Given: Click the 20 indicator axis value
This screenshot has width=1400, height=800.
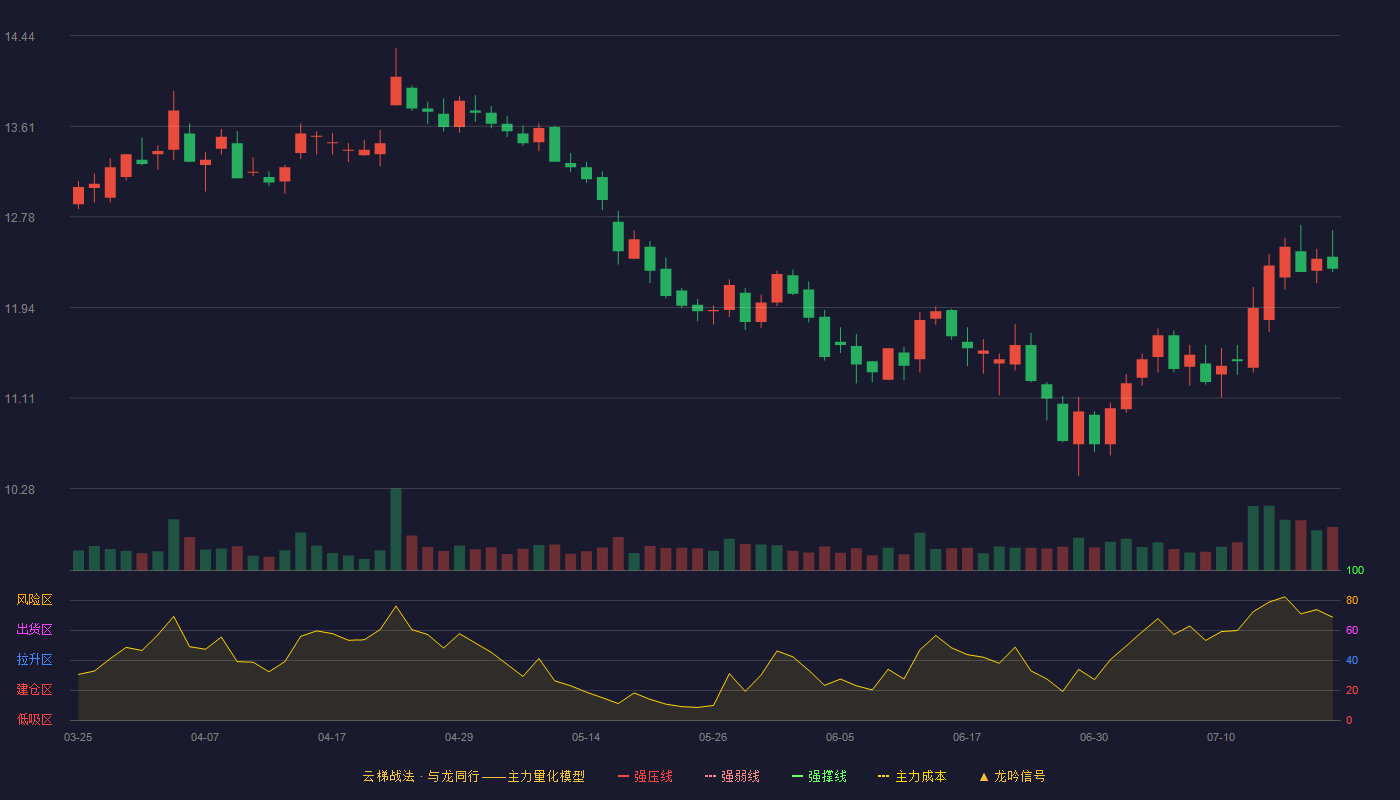Looking at the screenshot, I should click(1352, 690).
